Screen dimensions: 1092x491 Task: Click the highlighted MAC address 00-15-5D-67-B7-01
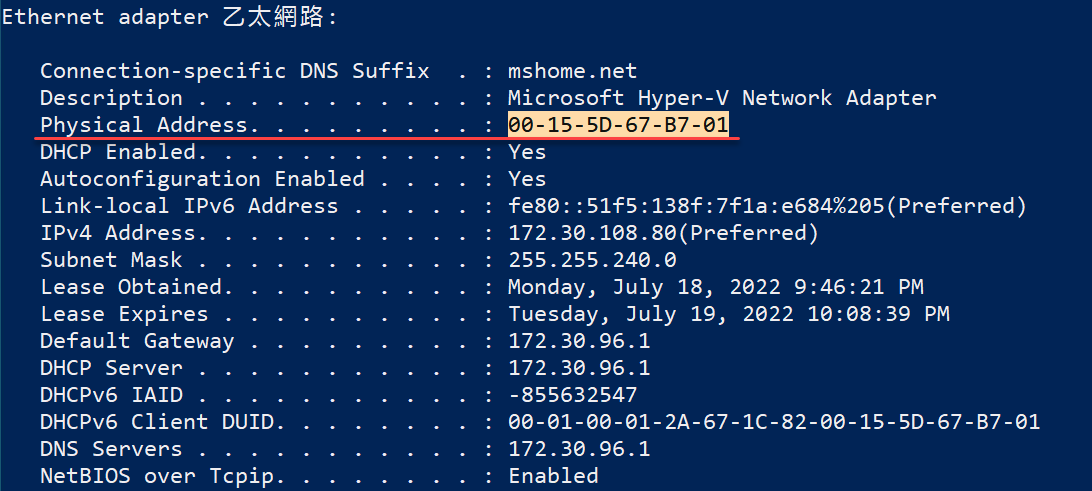618,125
